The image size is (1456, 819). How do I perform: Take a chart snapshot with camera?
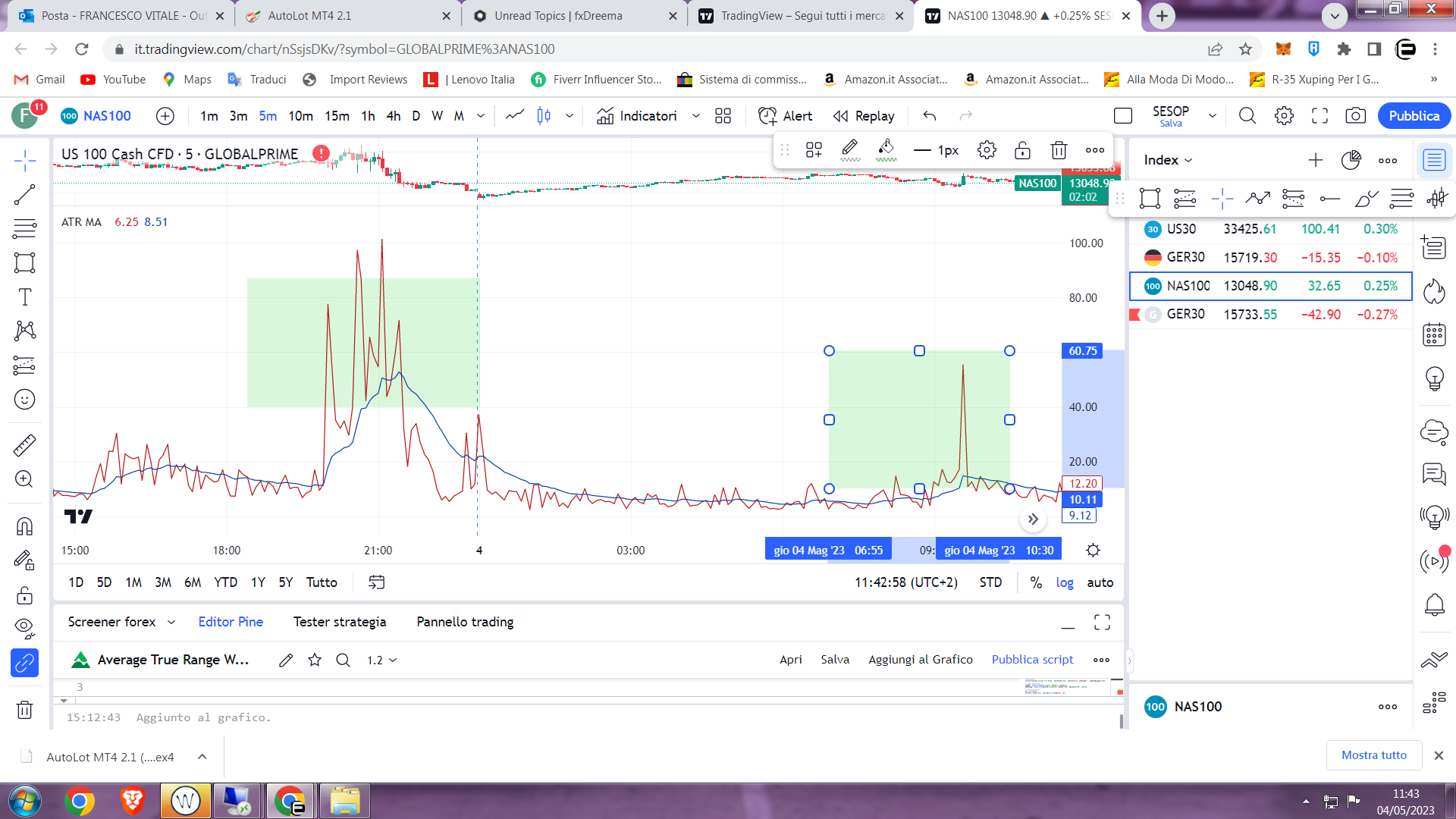click(x=1356, y=116)
